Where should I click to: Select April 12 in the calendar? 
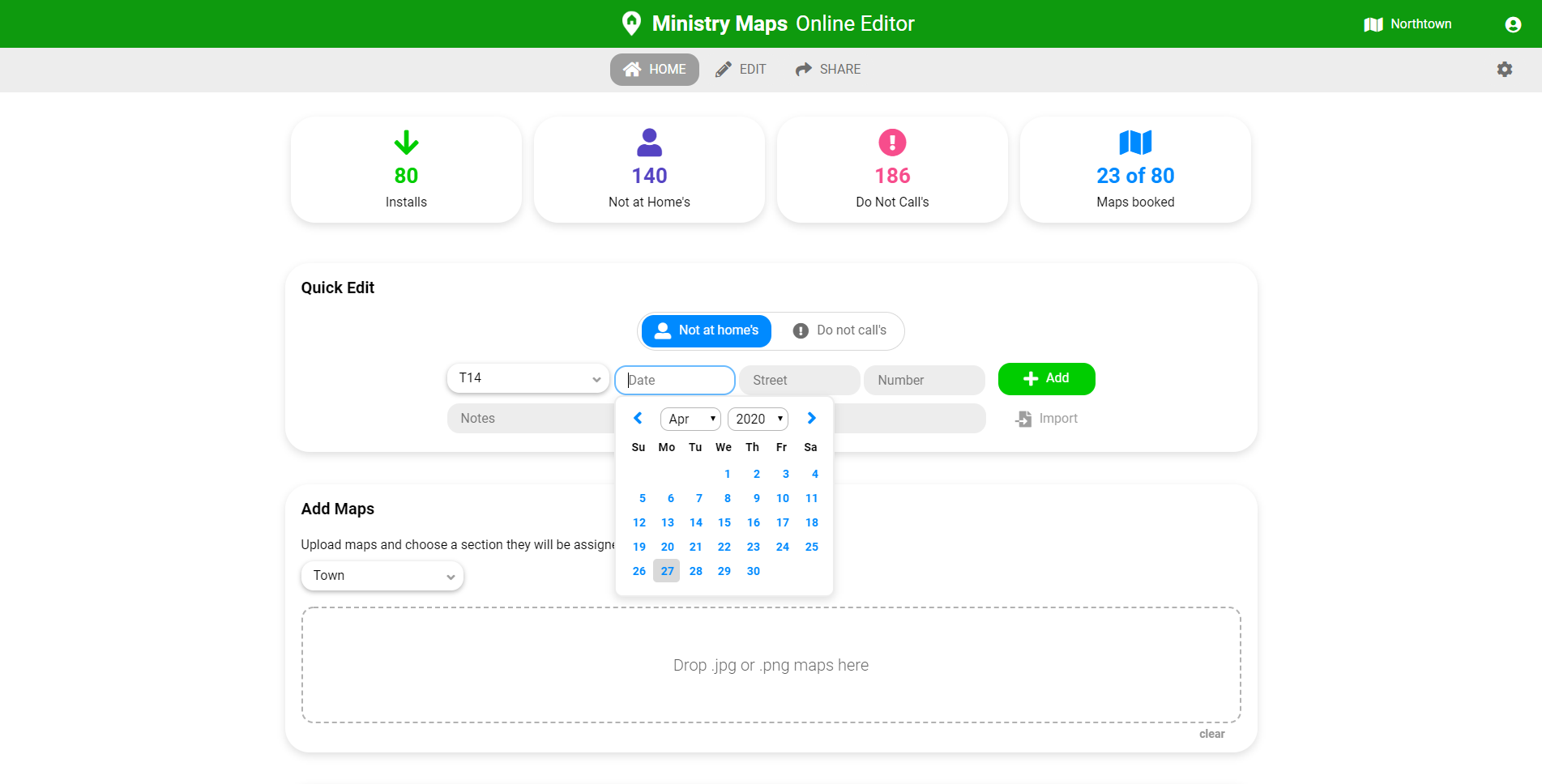pyautogui.click(x=639, y=522)
